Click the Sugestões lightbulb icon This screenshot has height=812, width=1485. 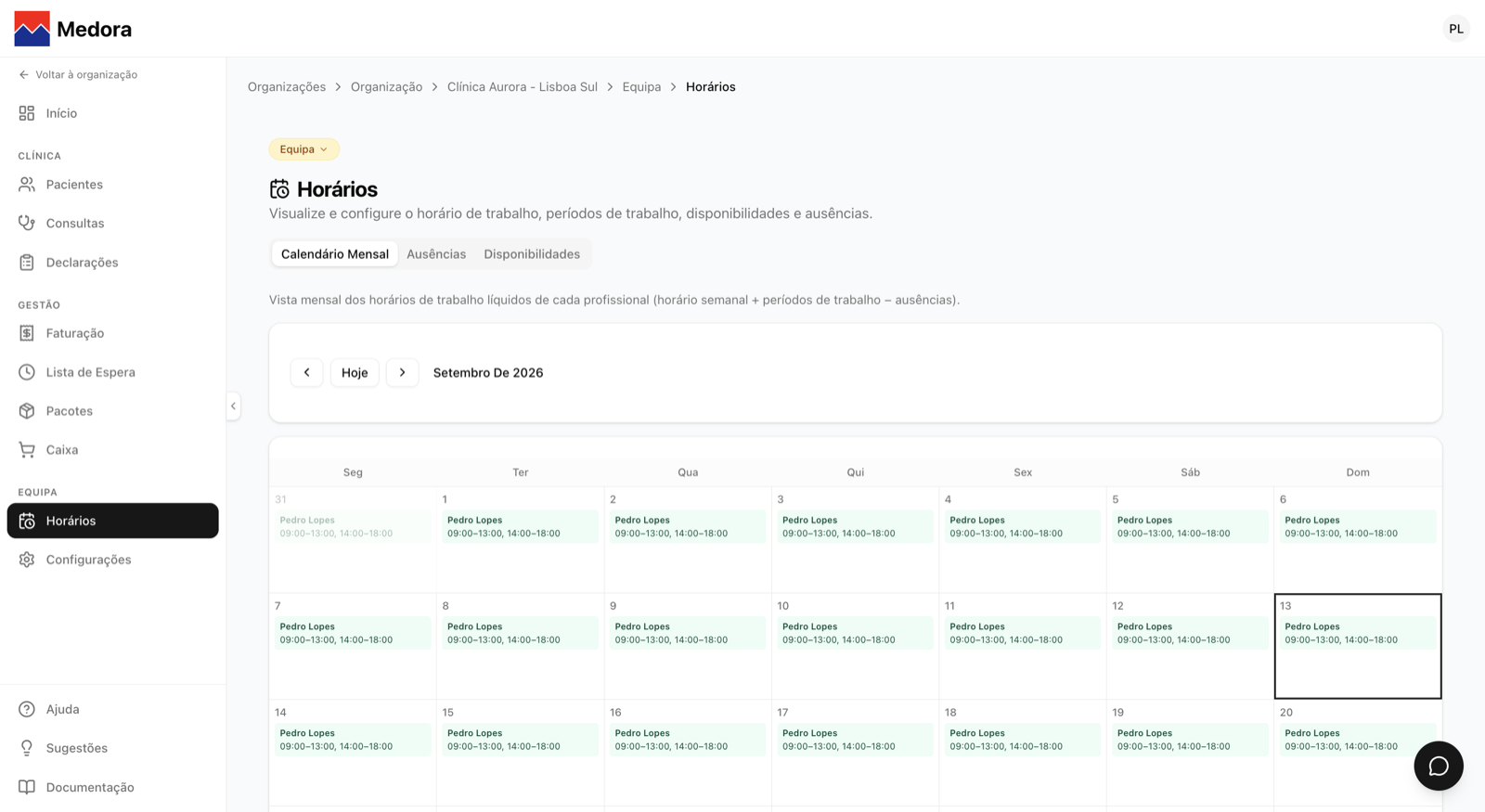click(27, 748)
